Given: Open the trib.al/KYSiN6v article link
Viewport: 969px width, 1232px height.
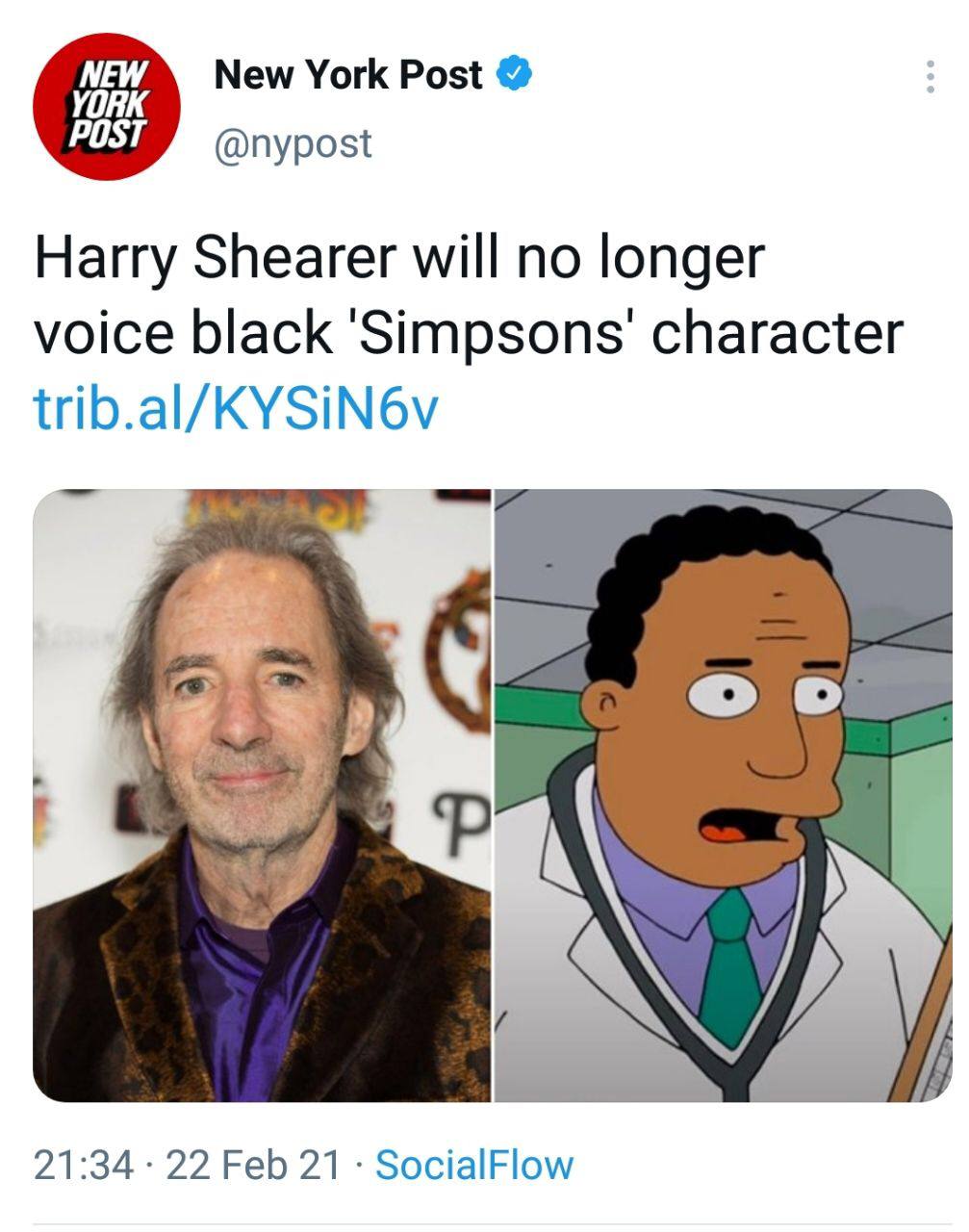Looking at the screenshot, I should click(235, 407).
